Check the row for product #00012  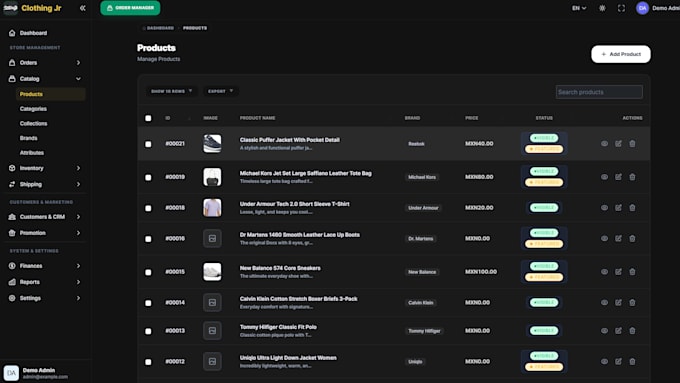tap(148, 362)
